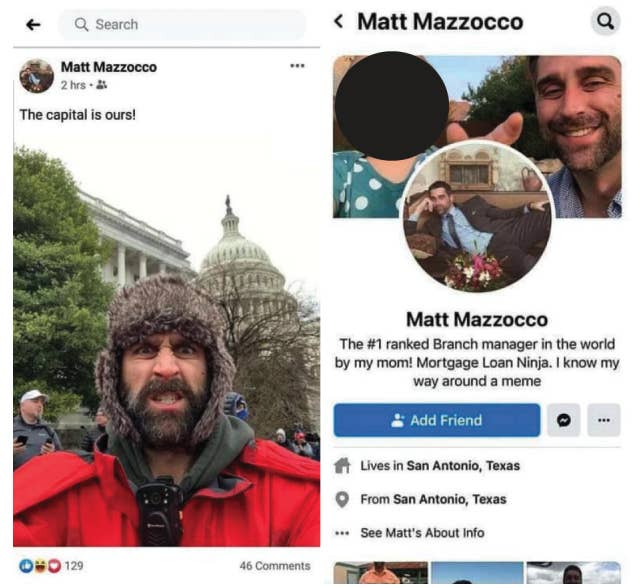
Task: Click the heart Love reaction icon
Action: coord(54,566)
